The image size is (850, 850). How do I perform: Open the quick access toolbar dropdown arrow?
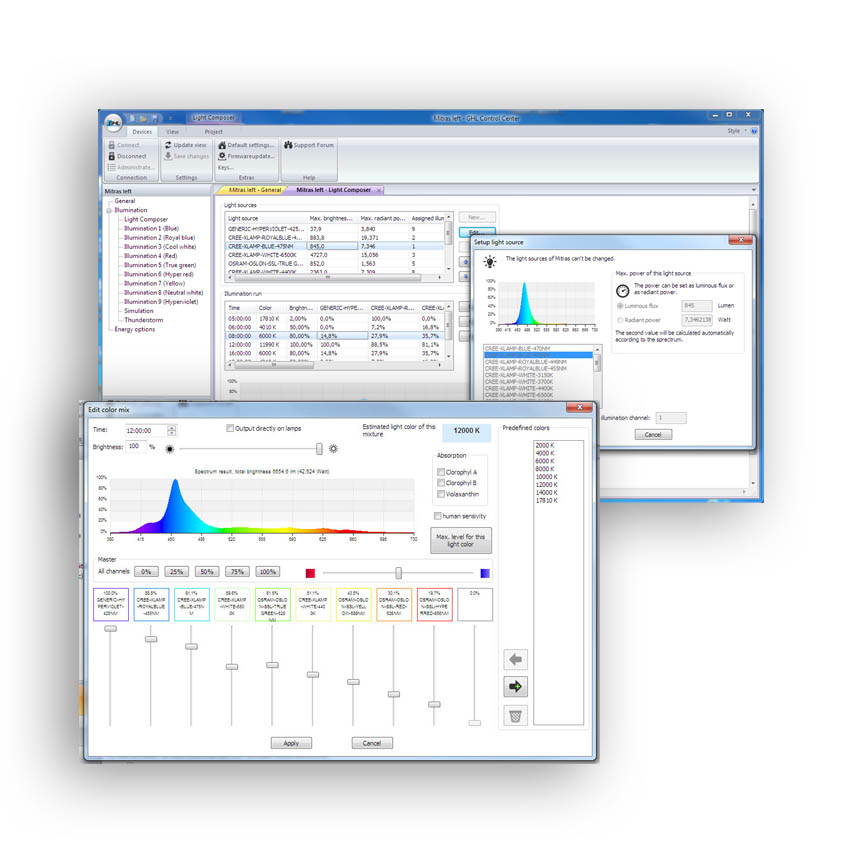[170, 118]
